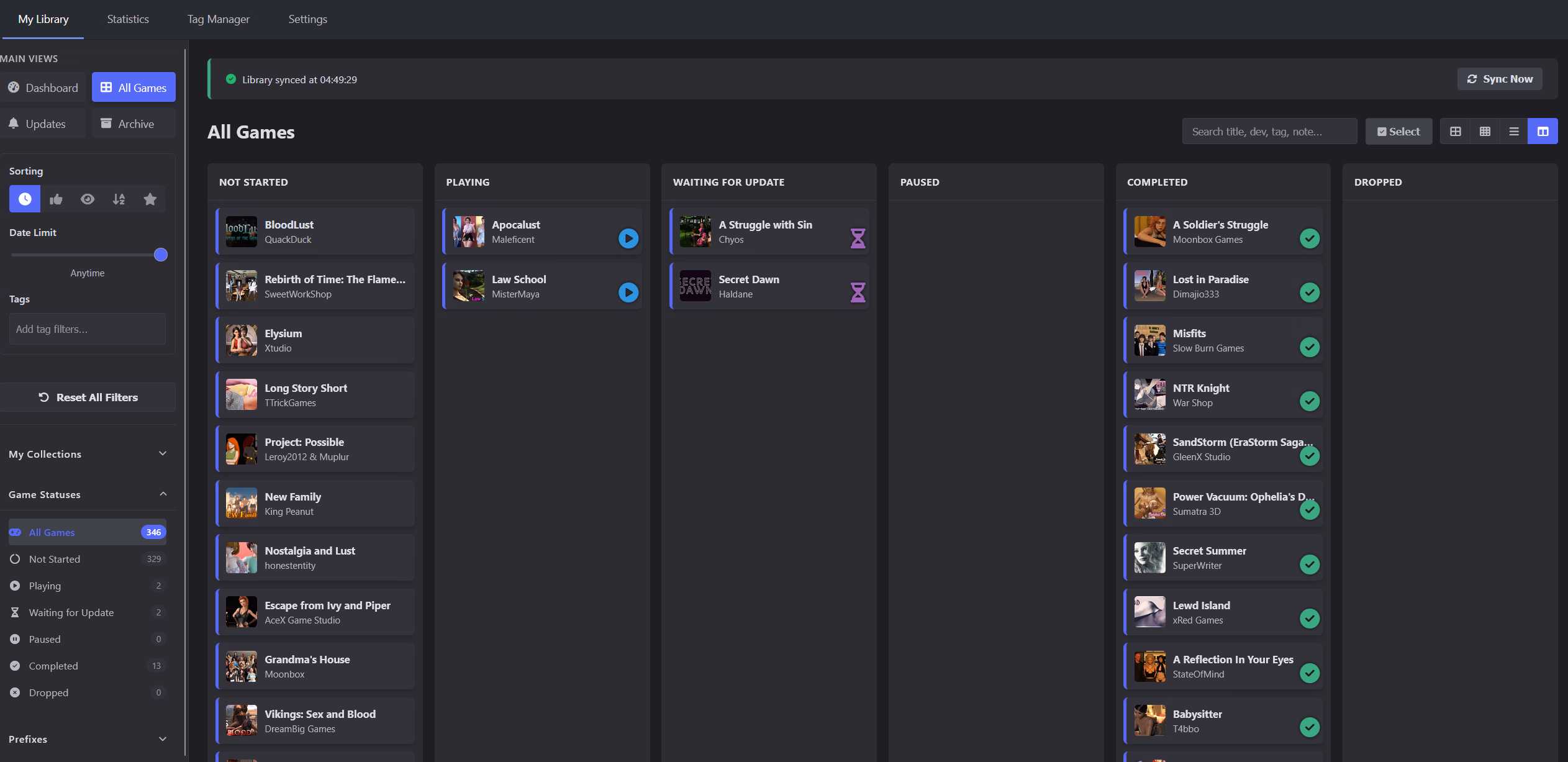Expand My Collections section
The width and height of the screenshot is (1568, 762).
(x=88, y=454)
